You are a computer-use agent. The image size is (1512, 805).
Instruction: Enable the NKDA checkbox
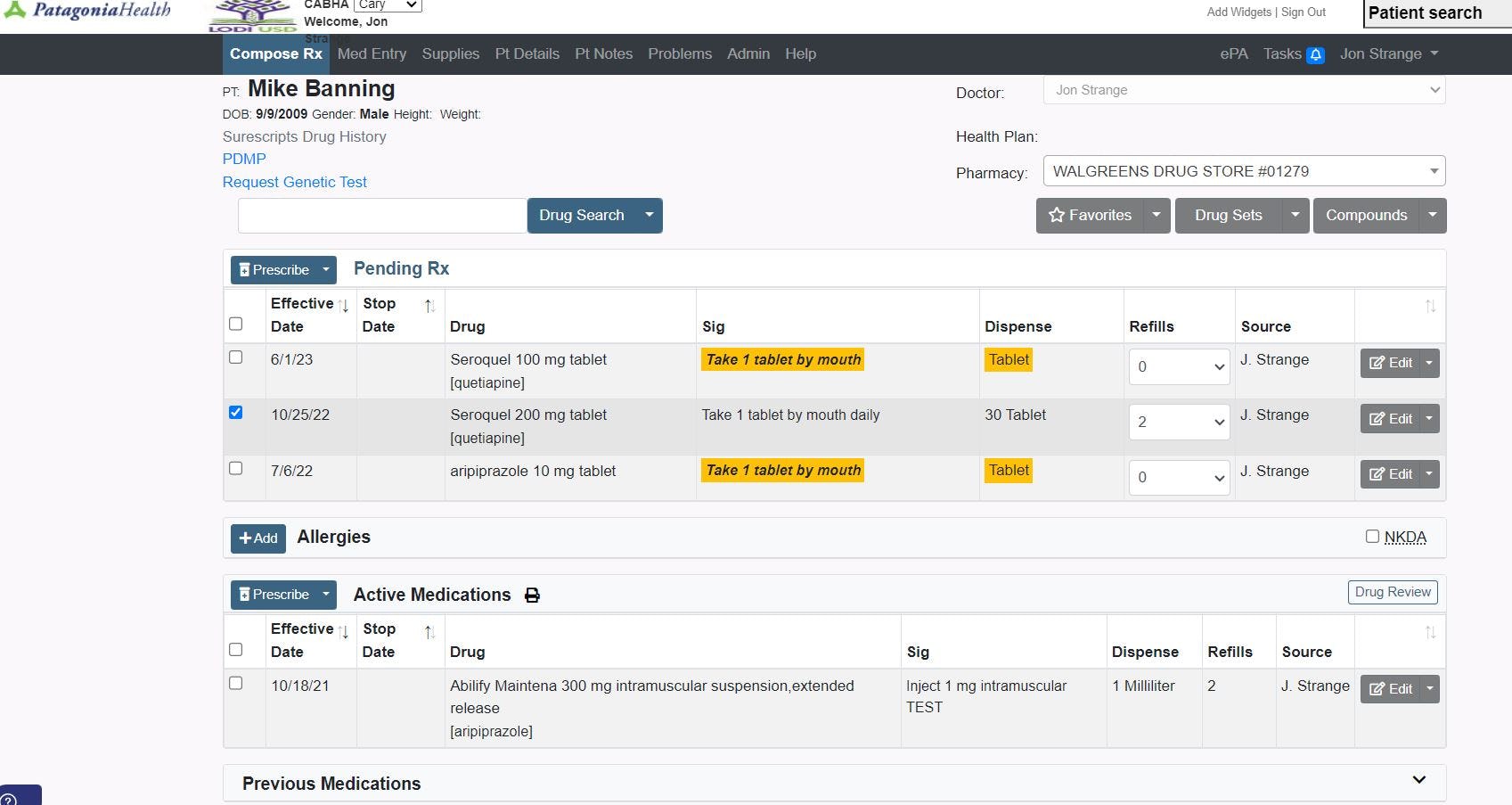1372,537
